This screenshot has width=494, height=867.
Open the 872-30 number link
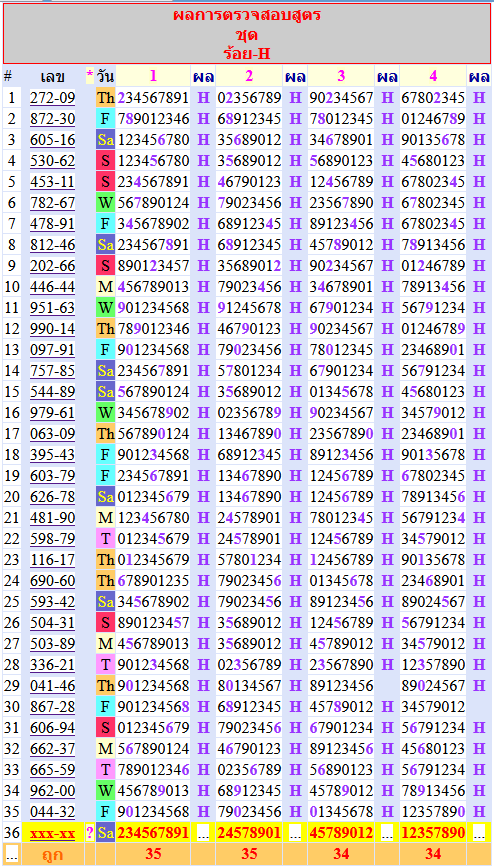[x=53, y=119]
